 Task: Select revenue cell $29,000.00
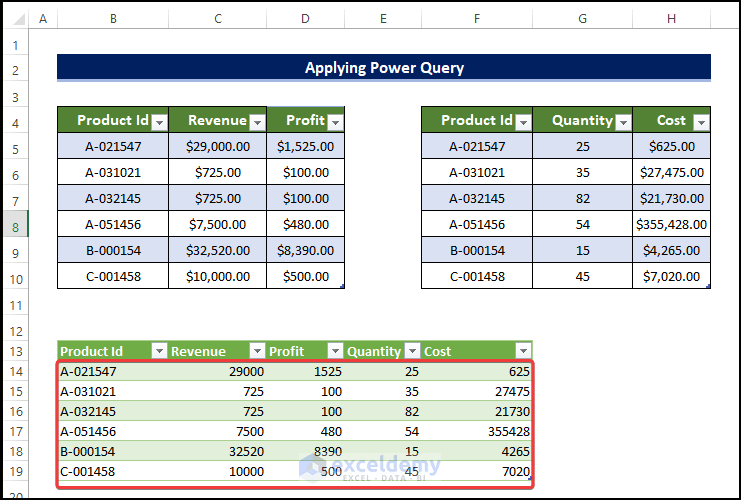tap(218, 146)
